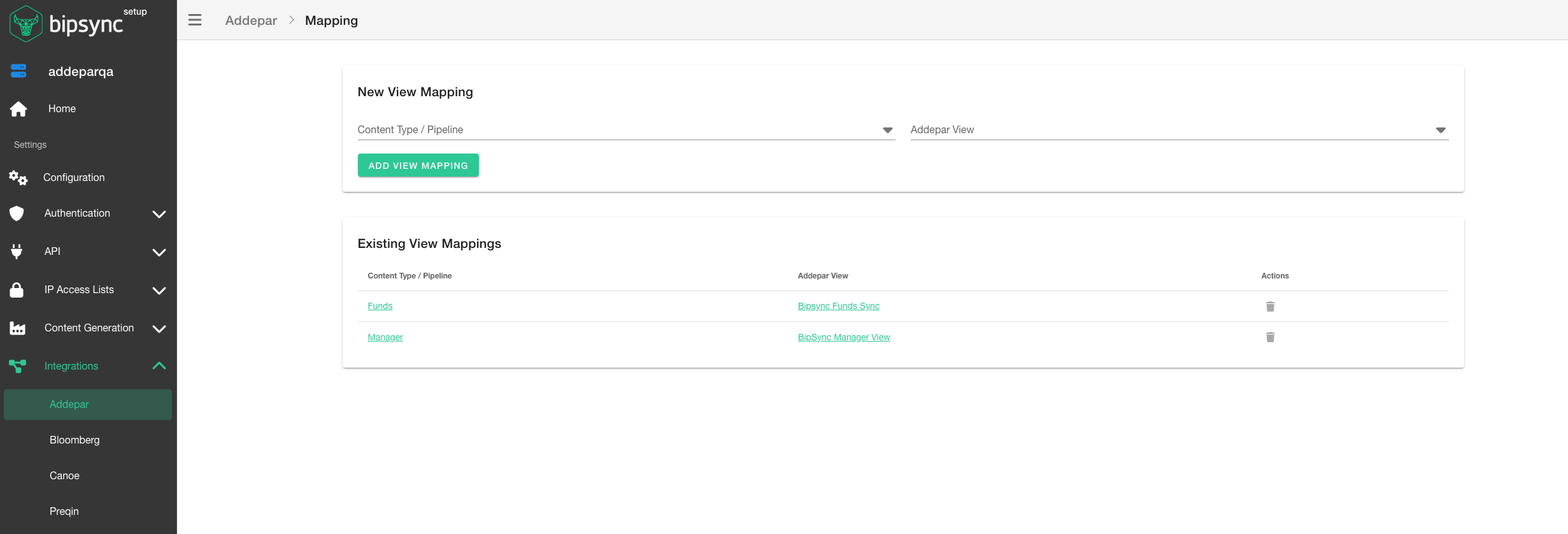Open the BipSync Manager View link
This screenshot has width=1568, height=534.
coord(843,337)
